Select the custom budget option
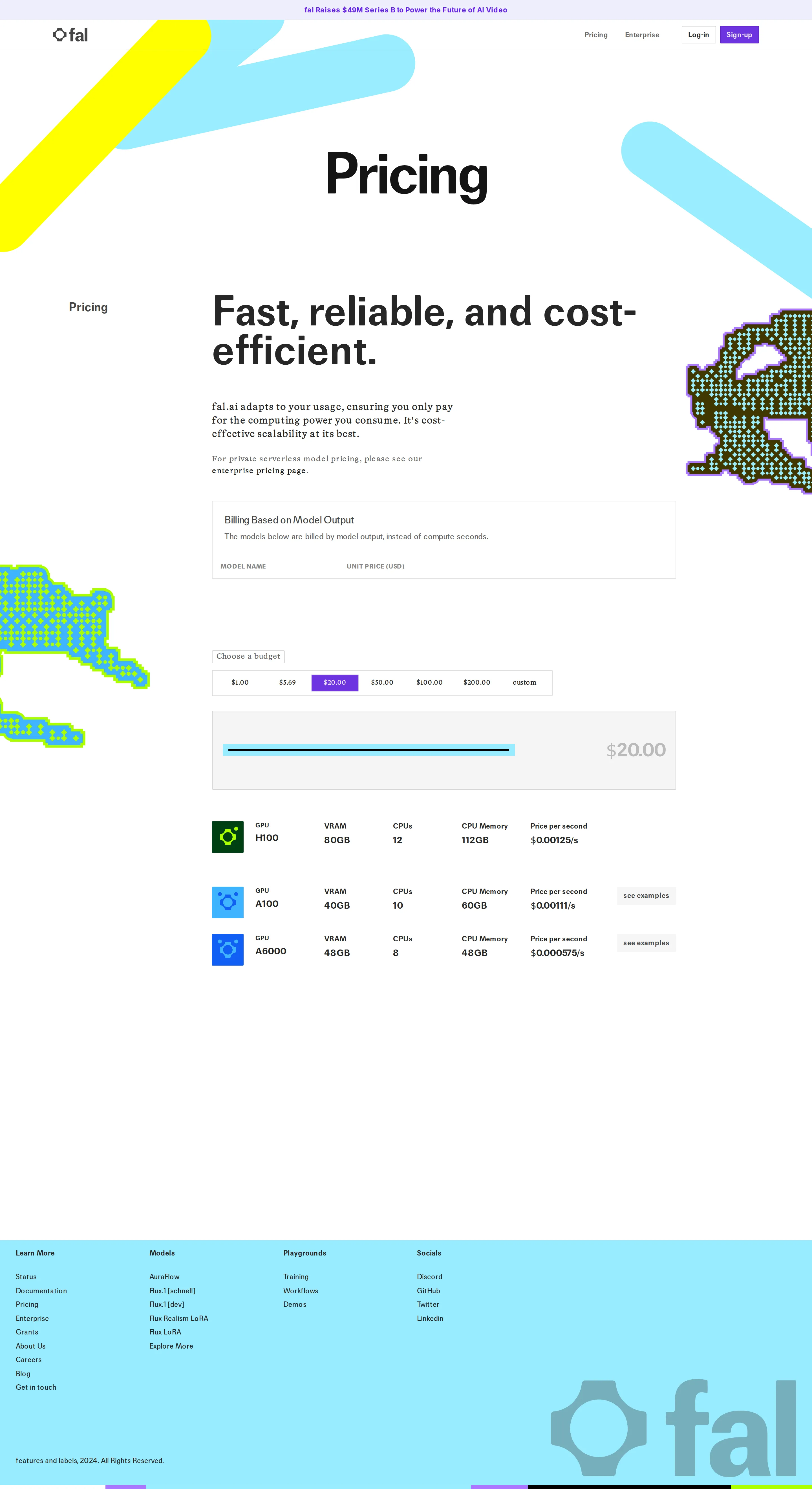812x1489 pixels. 524,683
